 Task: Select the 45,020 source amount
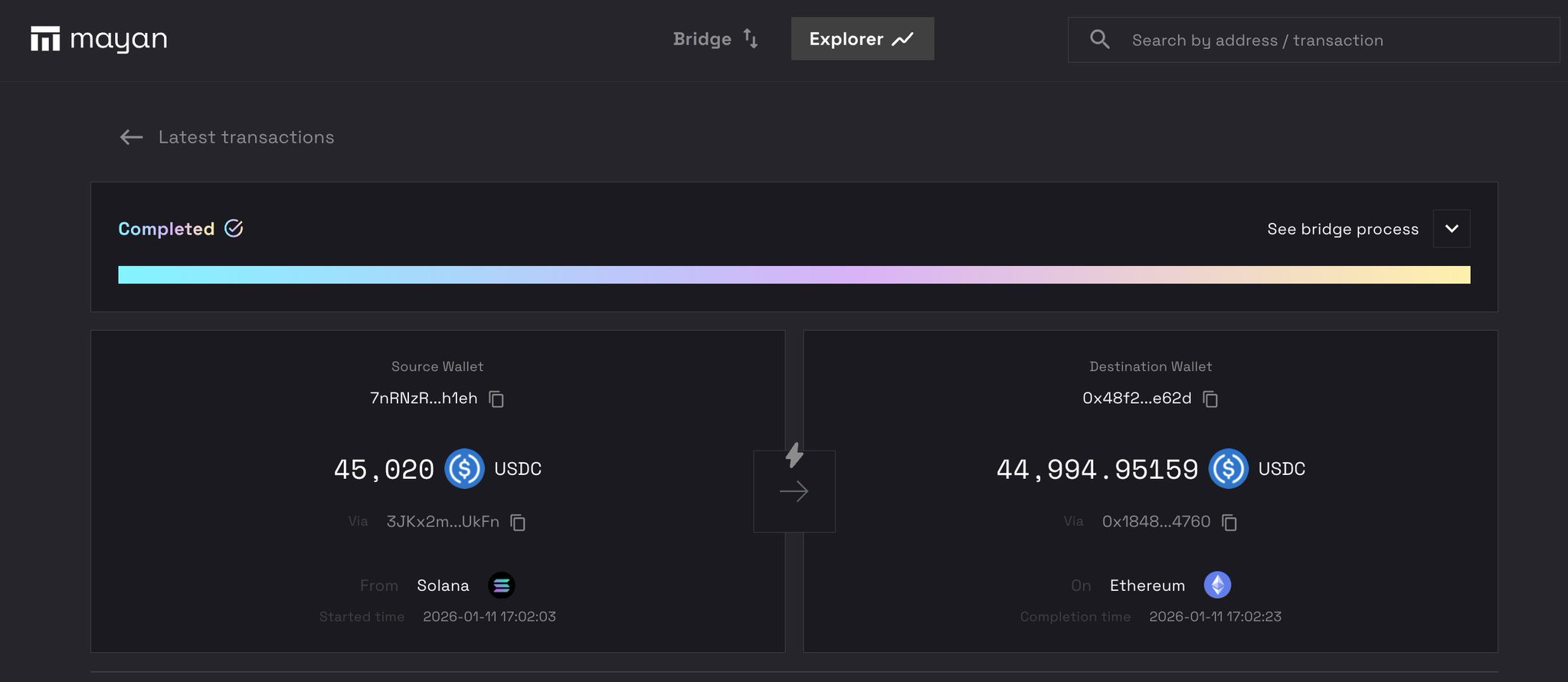click(384, 469)
